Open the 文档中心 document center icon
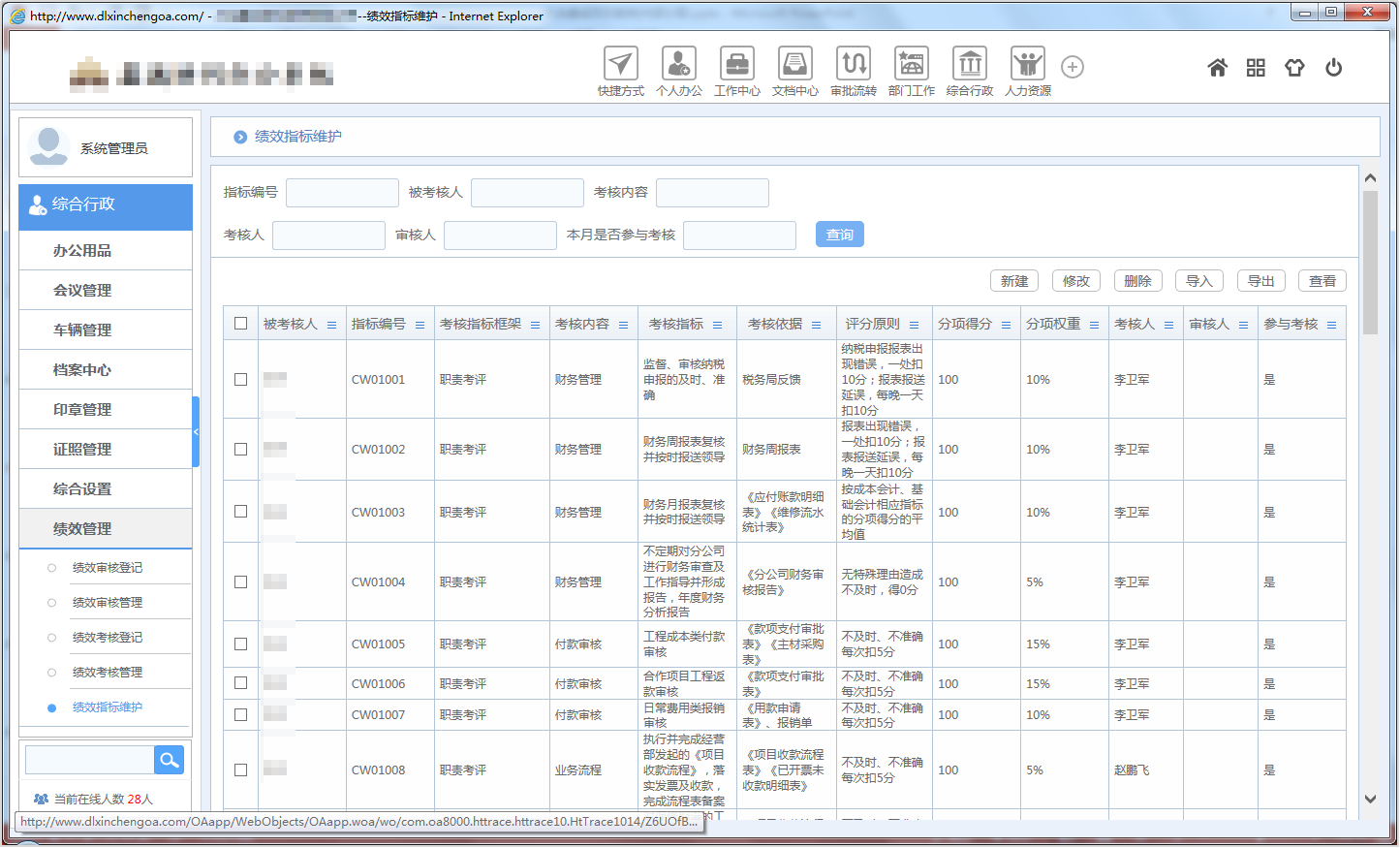Screen dimensions: 1400x848 pyautogui.click(x=794, y=65)
